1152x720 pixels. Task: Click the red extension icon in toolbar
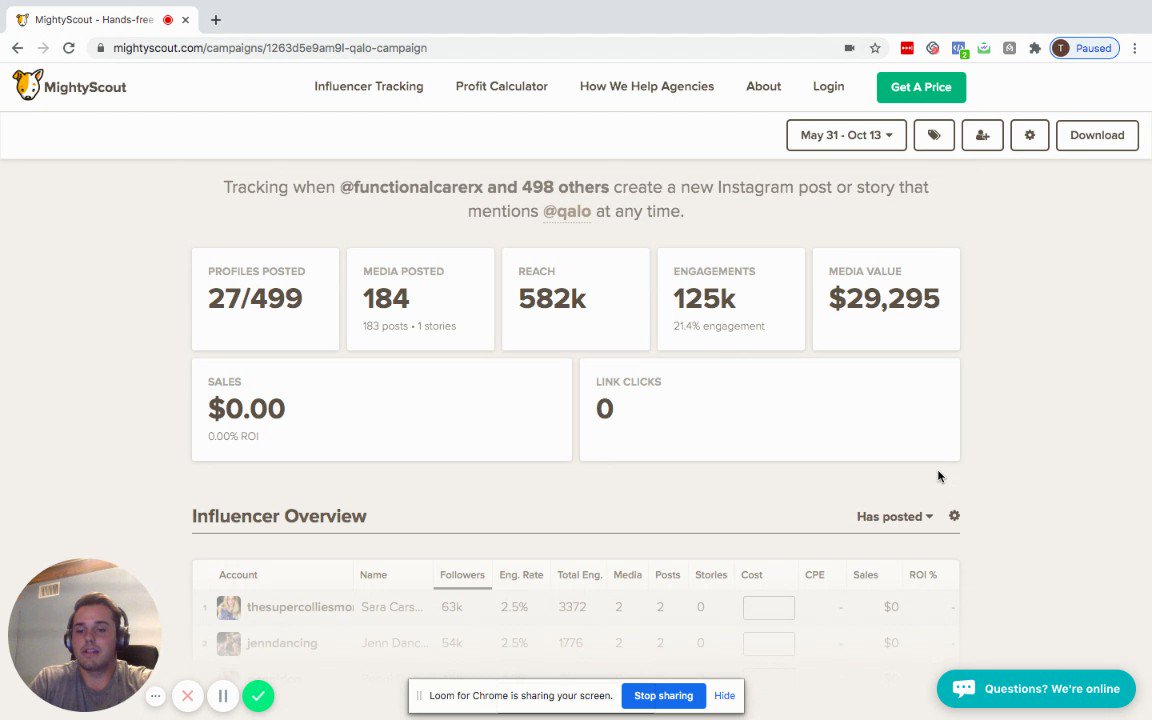pos(907,48)
